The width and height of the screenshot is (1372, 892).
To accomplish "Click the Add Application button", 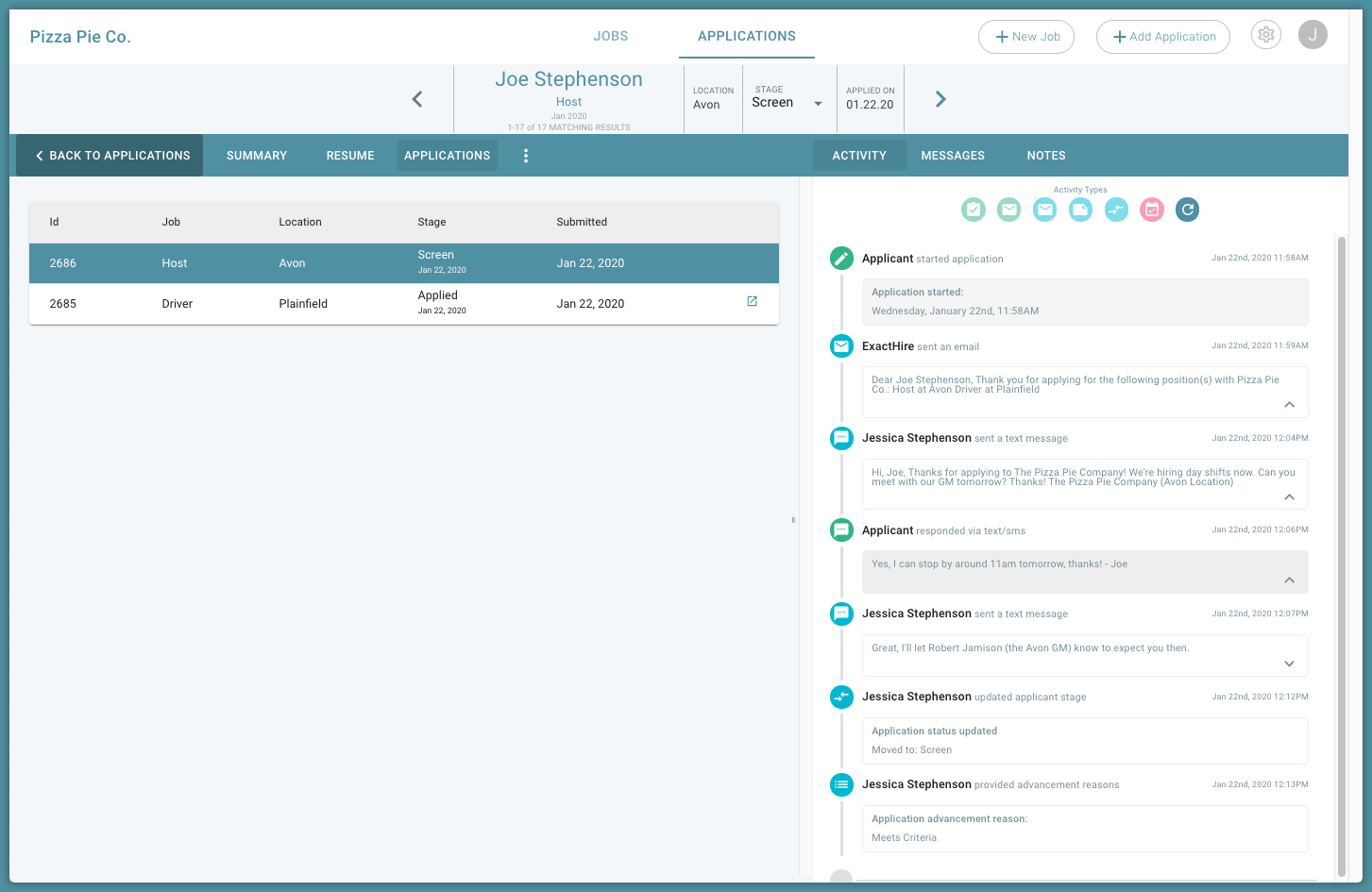I will [x=1163, y=37].
